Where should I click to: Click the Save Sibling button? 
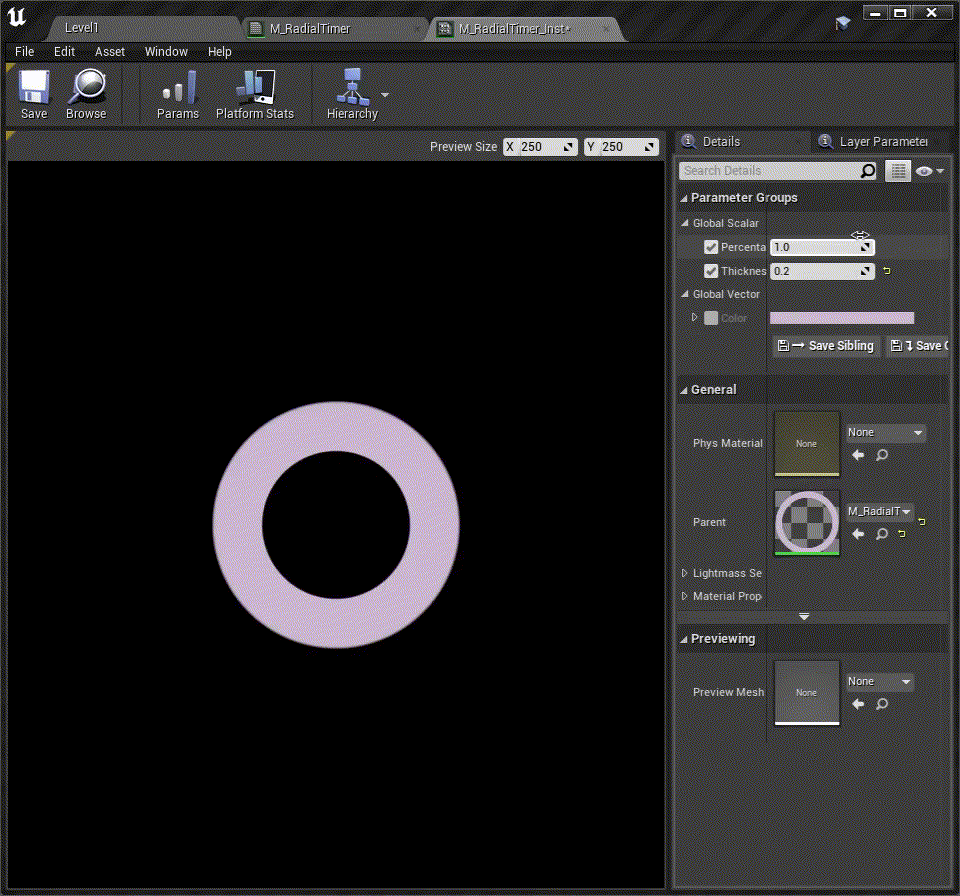pyautogui.click(x=825, y=346)
